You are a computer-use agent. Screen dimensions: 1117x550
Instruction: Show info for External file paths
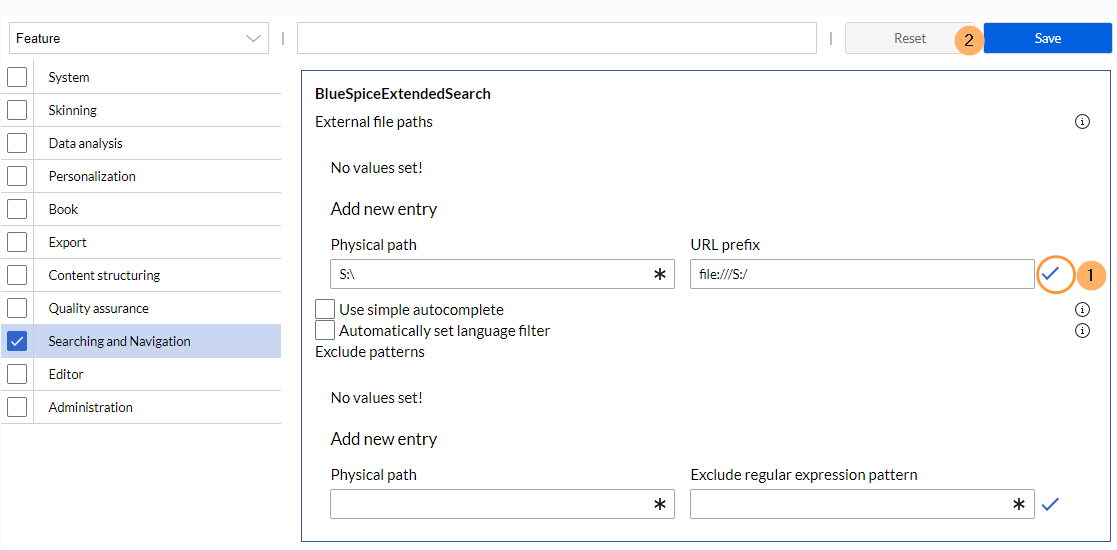[1082, 122]
